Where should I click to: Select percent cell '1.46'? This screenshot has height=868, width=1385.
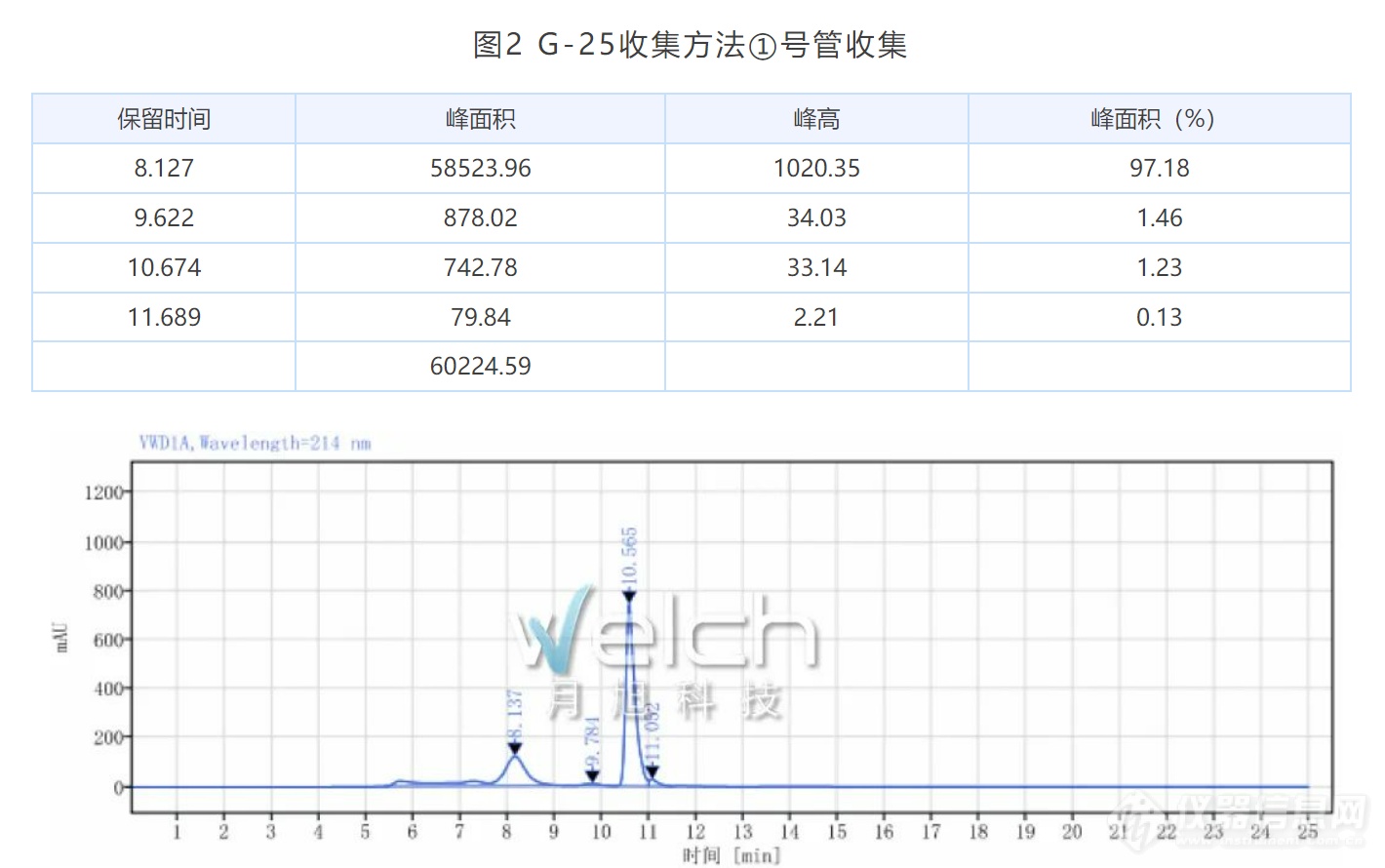(1159, 218)
